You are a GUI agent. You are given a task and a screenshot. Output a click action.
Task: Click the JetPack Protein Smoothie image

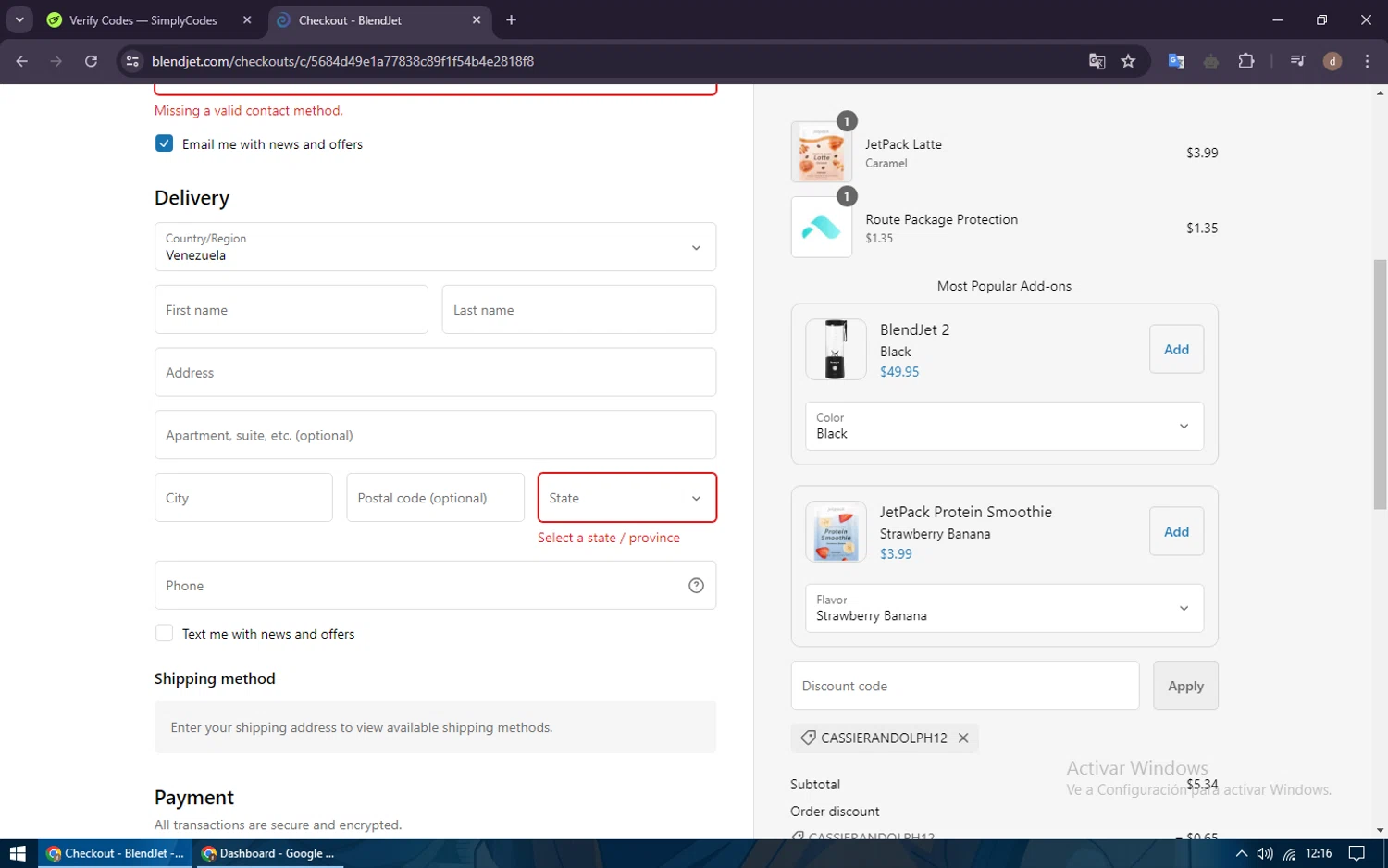pos(836,531)
